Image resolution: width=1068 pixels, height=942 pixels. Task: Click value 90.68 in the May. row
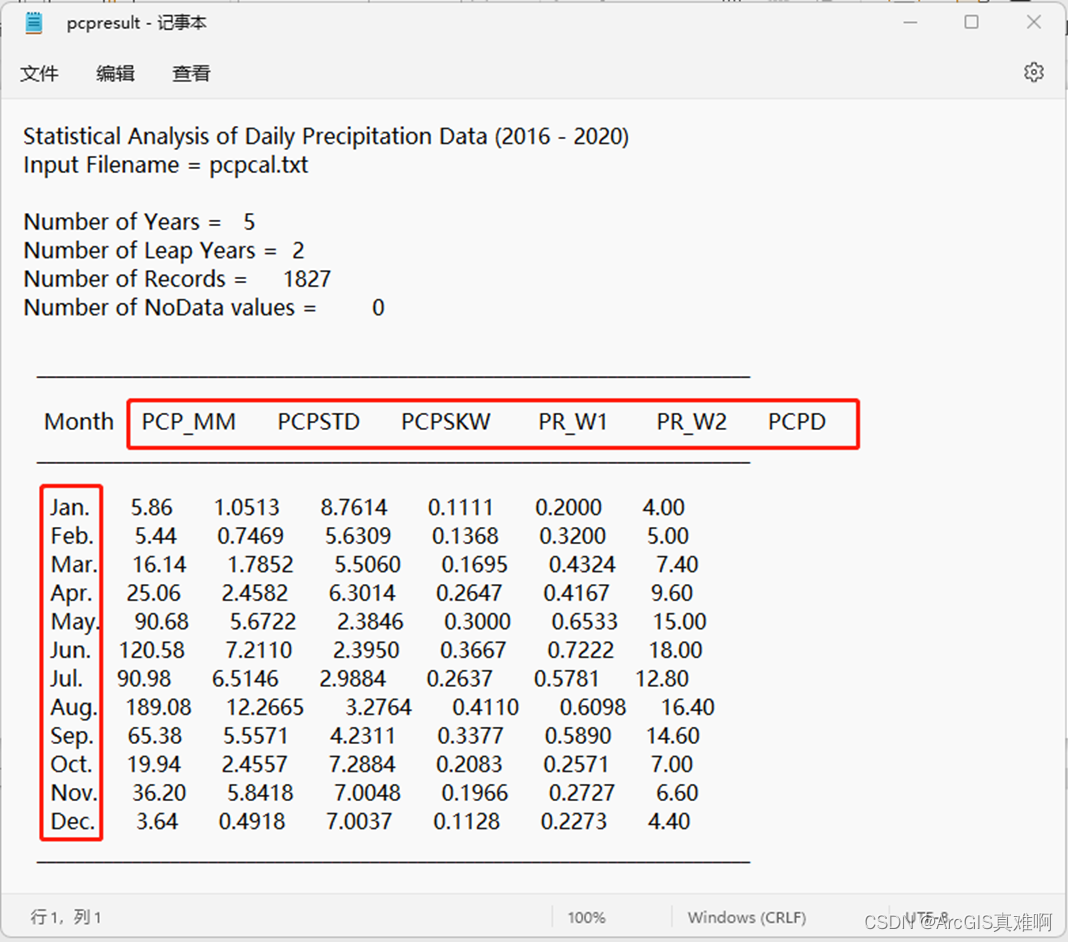click(x=161, y=622)
